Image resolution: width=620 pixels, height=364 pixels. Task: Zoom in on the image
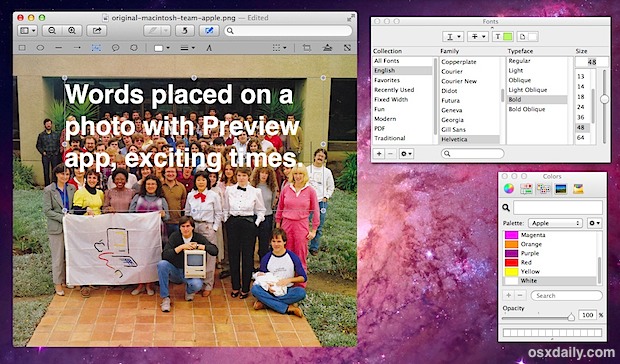(x=72, y=30)
